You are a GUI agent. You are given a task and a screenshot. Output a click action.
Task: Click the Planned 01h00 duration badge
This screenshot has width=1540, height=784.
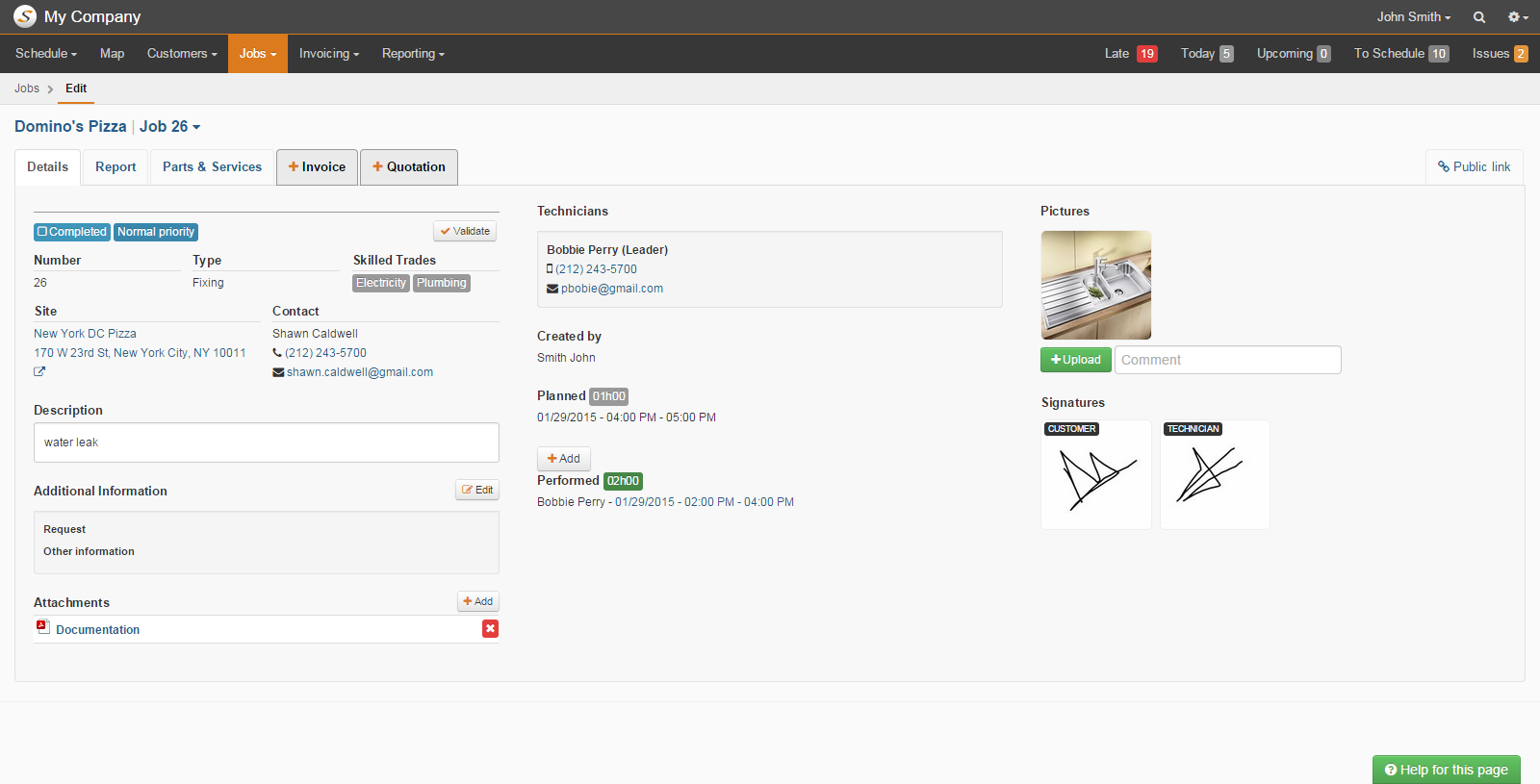(609, 396)
